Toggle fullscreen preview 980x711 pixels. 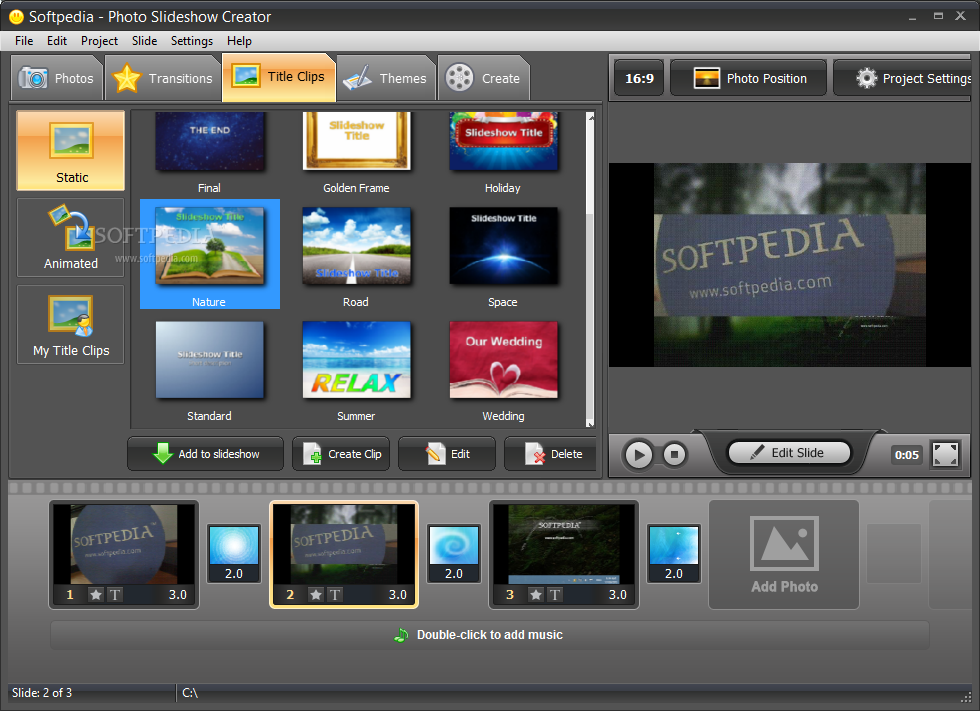[945, 454]
